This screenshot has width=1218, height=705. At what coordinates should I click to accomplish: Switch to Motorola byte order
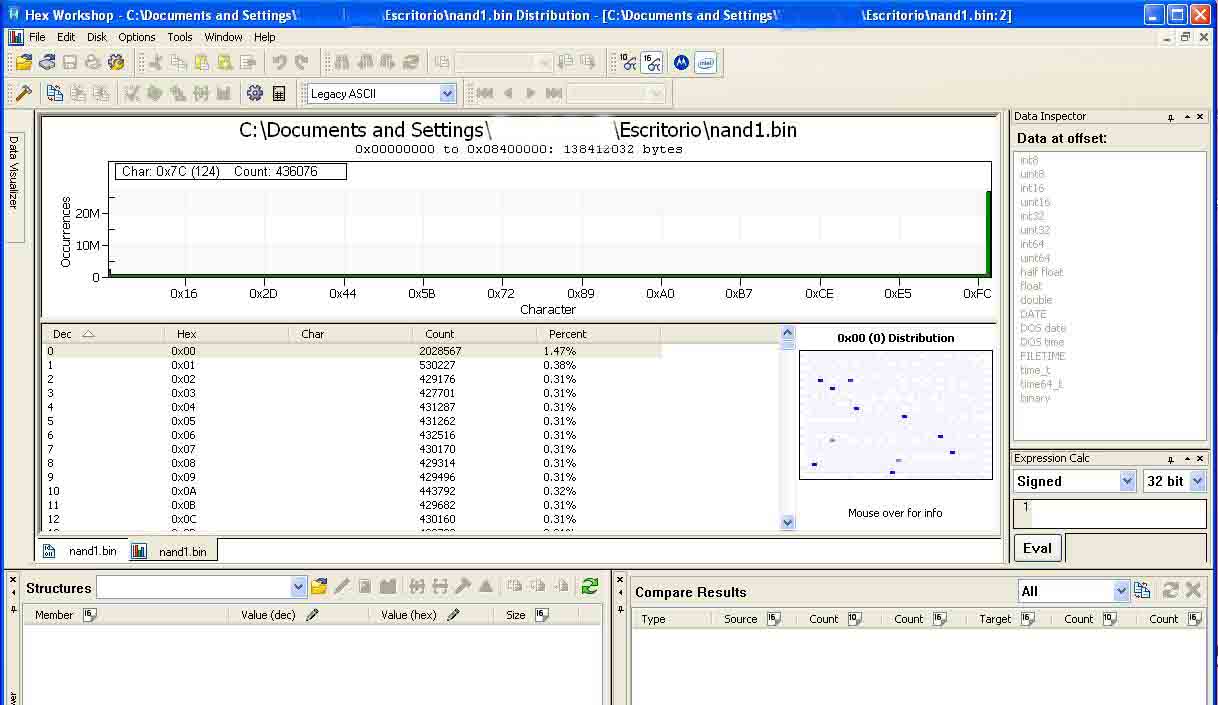681,62
